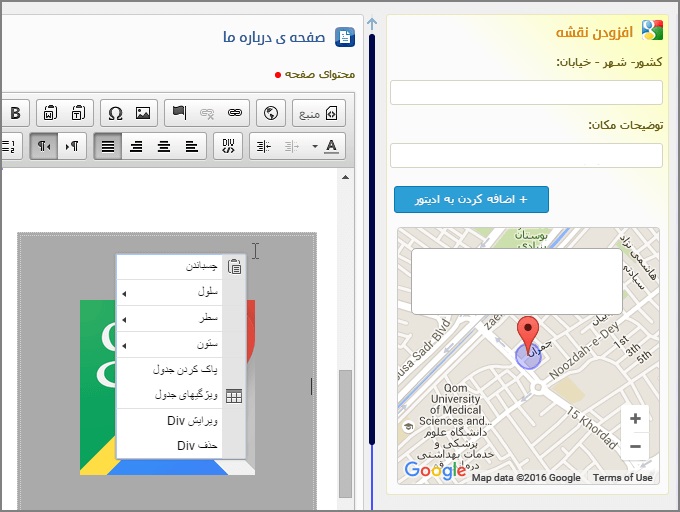
Task: Open the Terms of Use map link
Action: (622, 478)
